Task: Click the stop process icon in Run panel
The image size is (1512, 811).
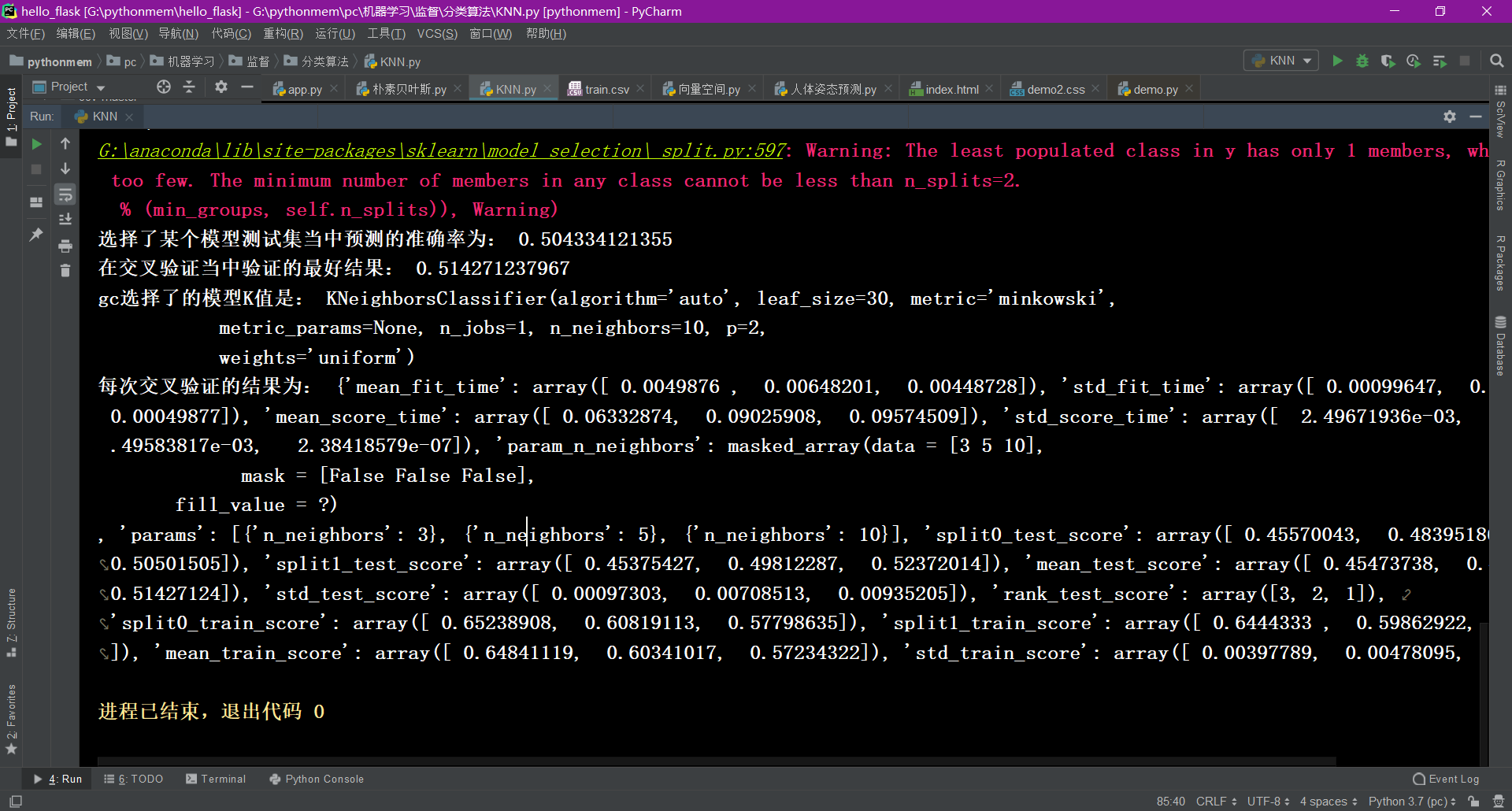Action: click(36, 169)
